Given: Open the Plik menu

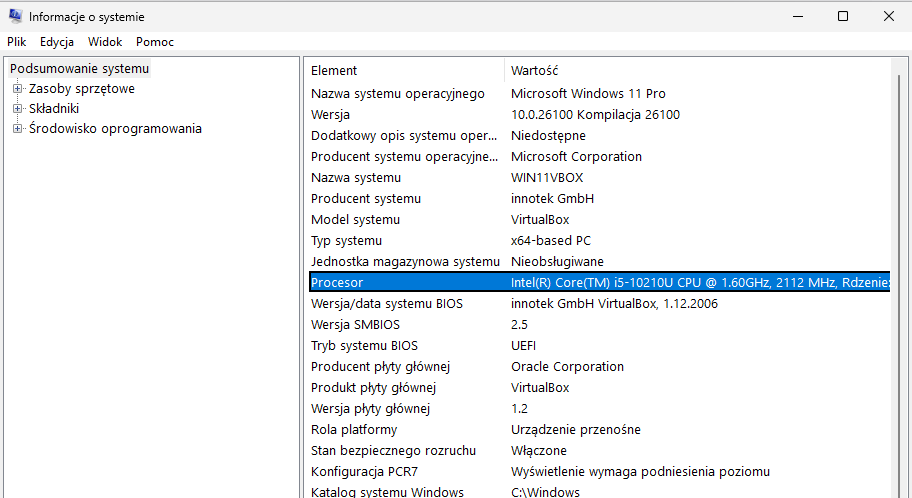Looking at the screenshot, I should [17, 42].
